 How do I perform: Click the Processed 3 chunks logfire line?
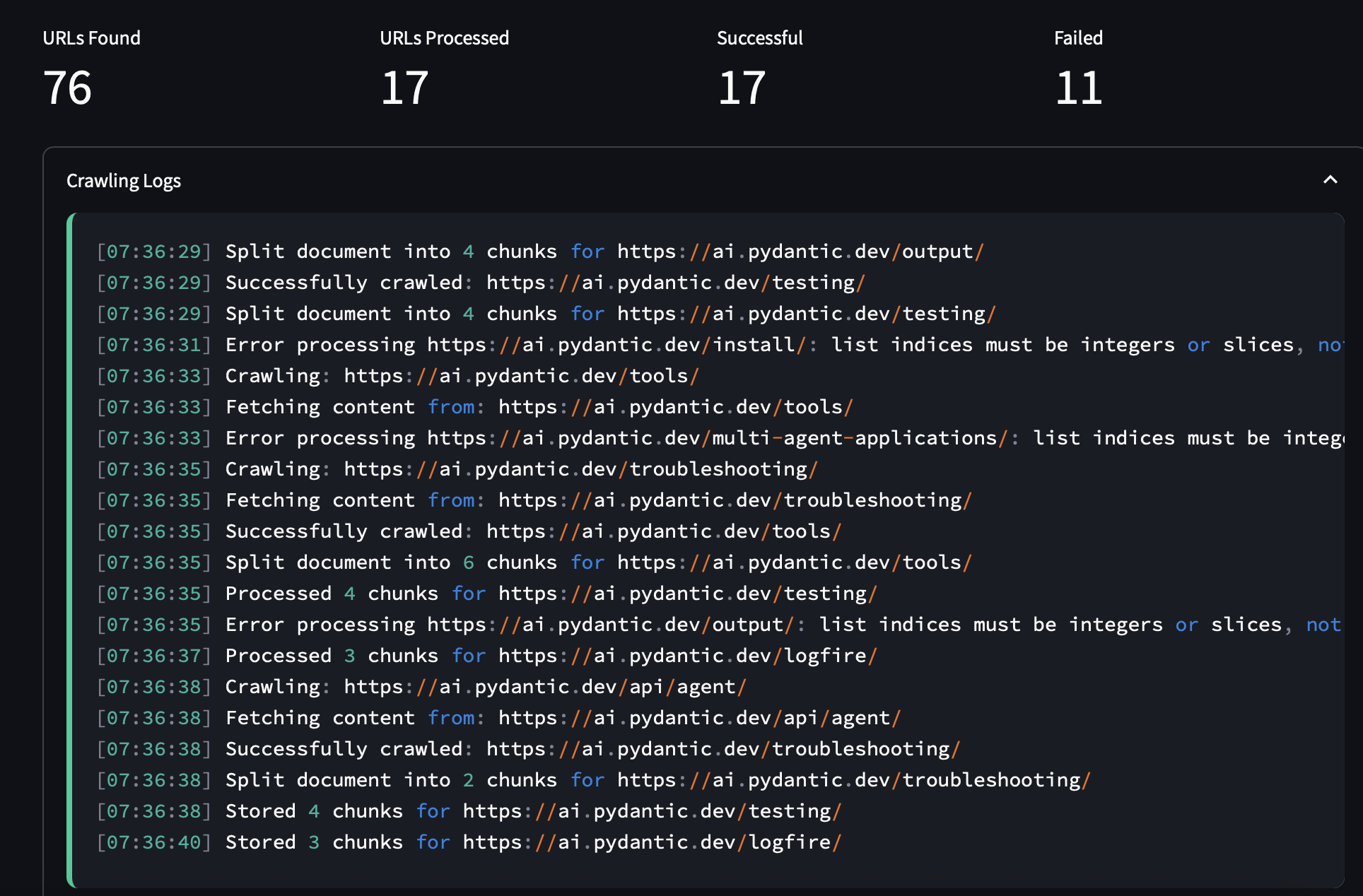tap(487, 656)
